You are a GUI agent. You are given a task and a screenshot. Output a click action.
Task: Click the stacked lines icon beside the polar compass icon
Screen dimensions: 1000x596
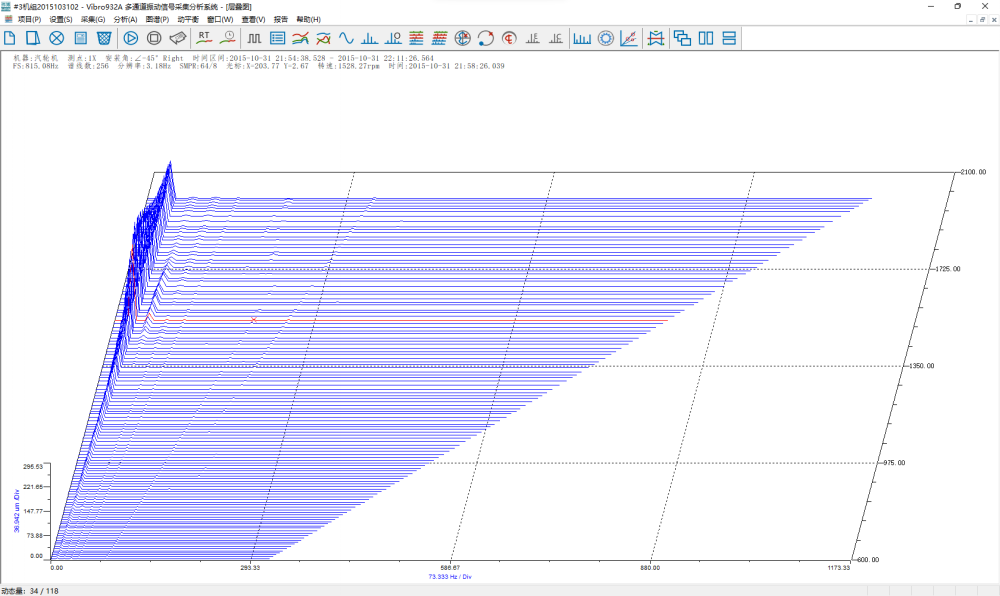coord(439,38)
